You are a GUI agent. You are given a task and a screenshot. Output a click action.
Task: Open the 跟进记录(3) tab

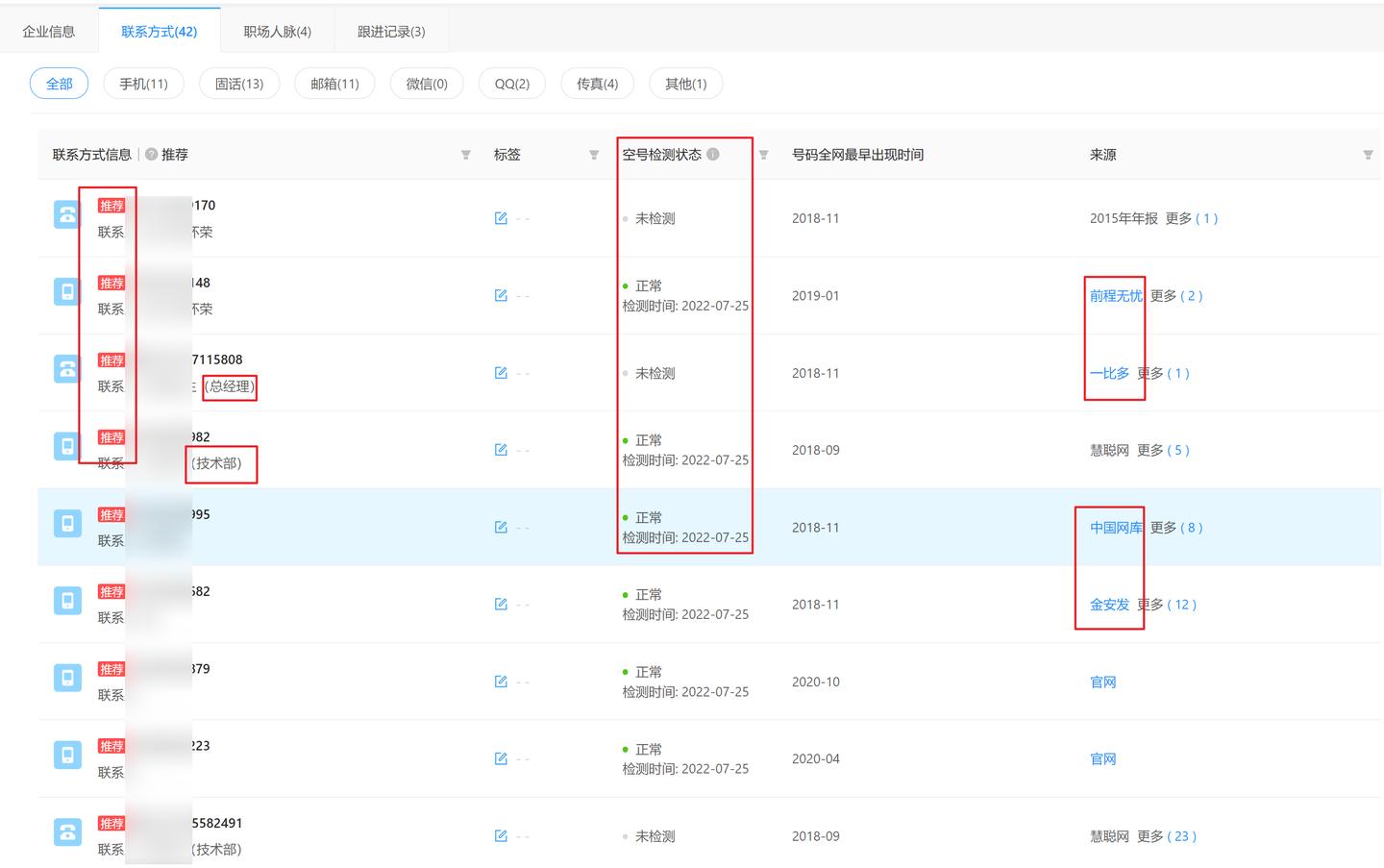(391, 32)
